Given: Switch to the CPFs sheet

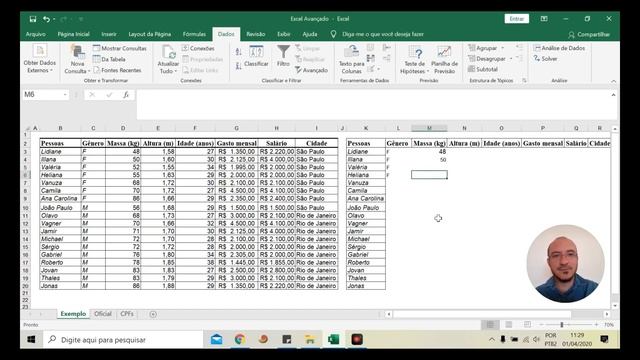Looking at the screenshot, I should click(127, 314).
